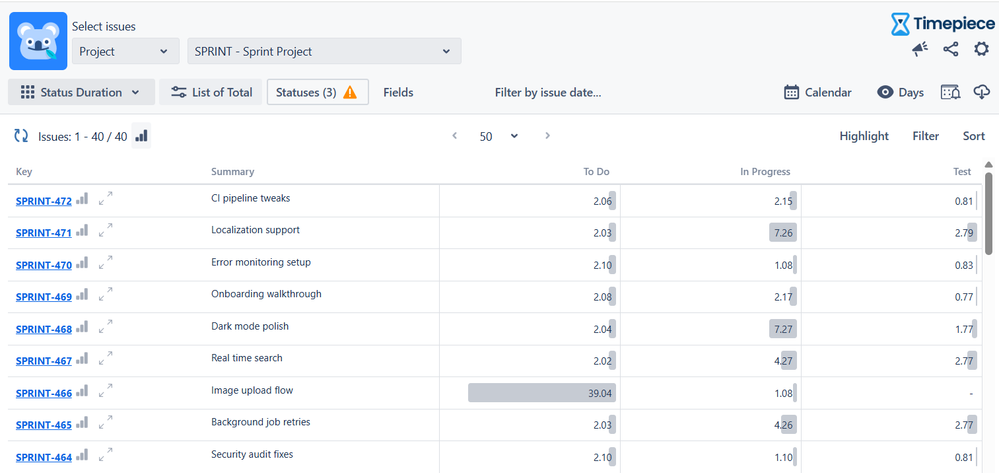Select Localization support summary text
The width and height of the screenshot is (999, 473).
pyautogui.click(x=255, y=229)
